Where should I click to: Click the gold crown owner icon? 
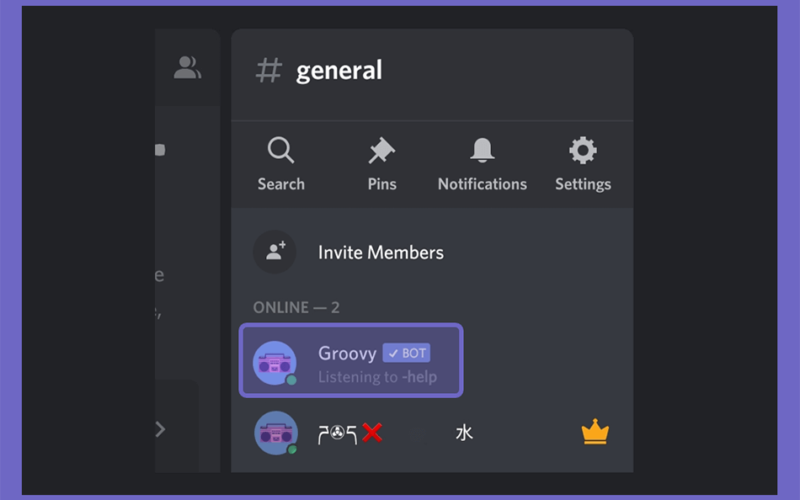coord(595,432)
